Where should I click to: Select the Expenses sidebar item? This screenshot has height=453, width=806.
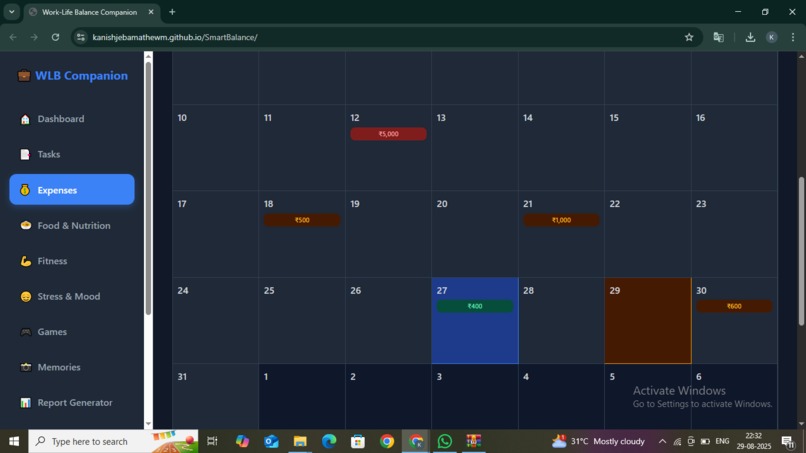[x=72, y=190]
